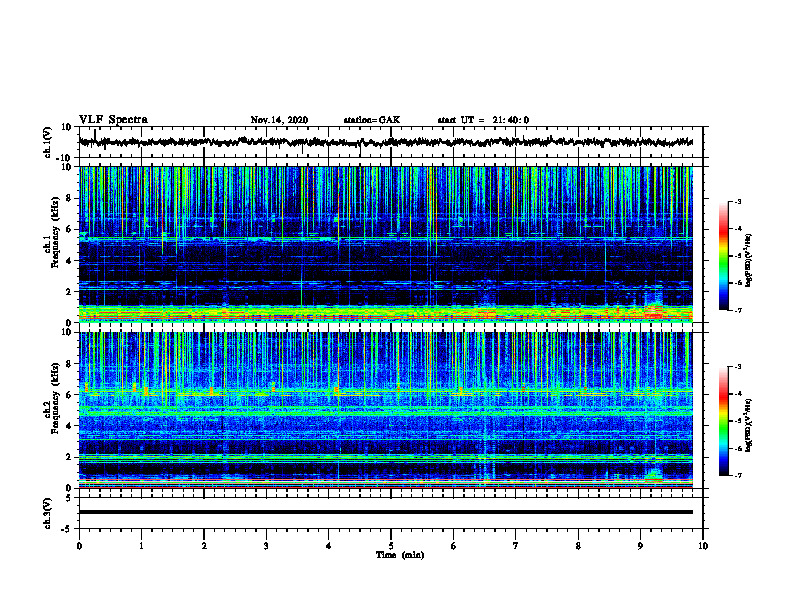Click the "start UT = 21:40:0" header text
792x612 pixels.
pos(483,120)
